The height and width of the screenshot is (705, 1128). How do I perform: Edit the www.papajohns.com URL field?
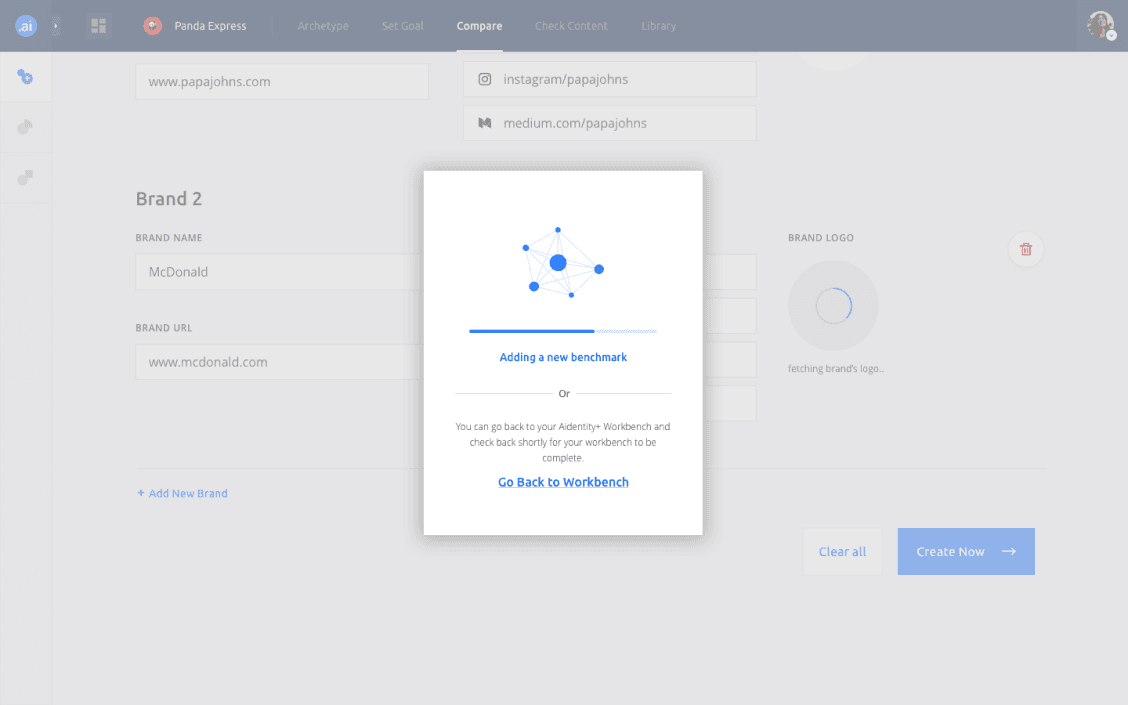(x=282, y=81)
